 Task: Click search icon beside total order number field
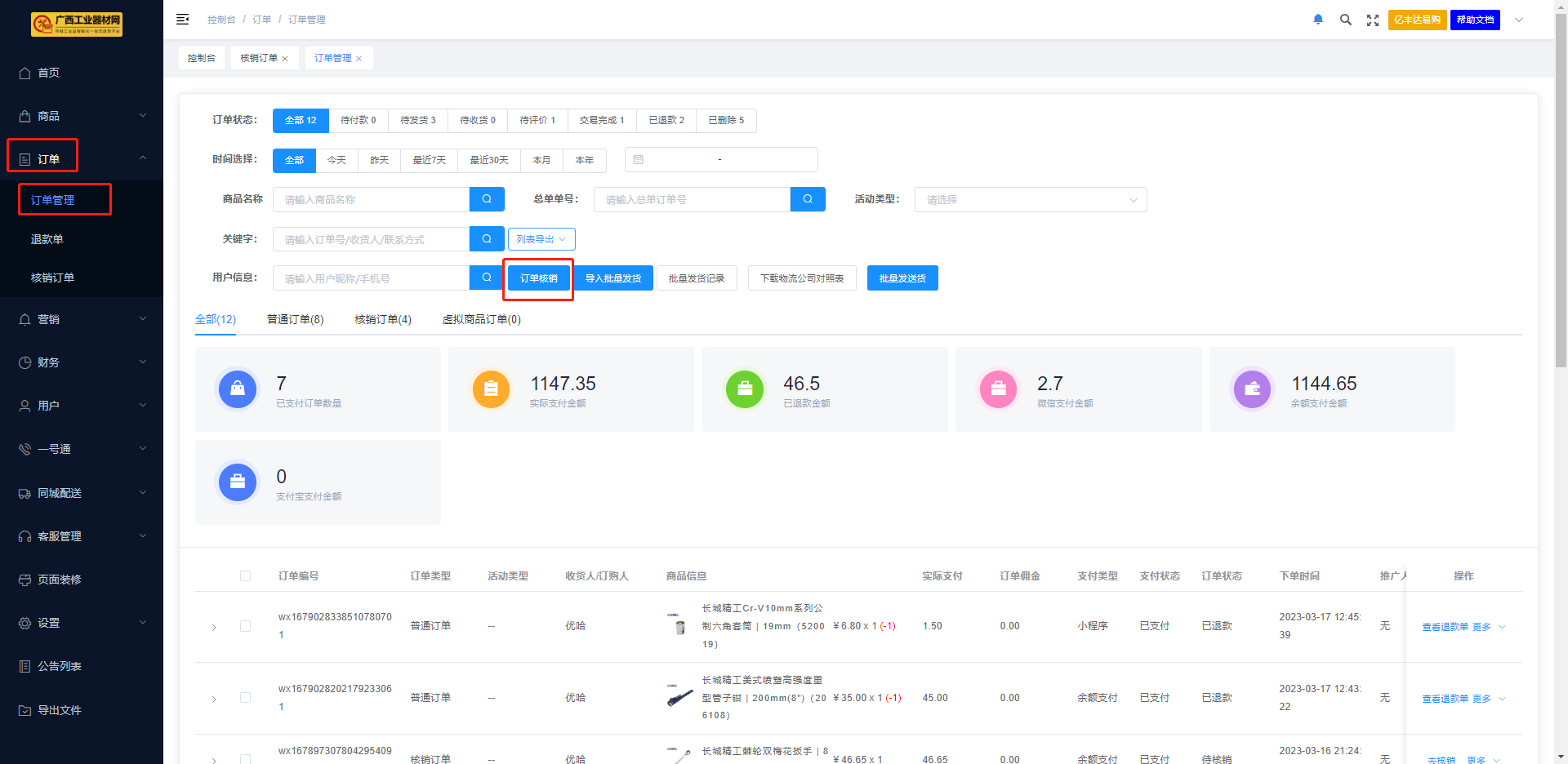(x=808, y=199)
